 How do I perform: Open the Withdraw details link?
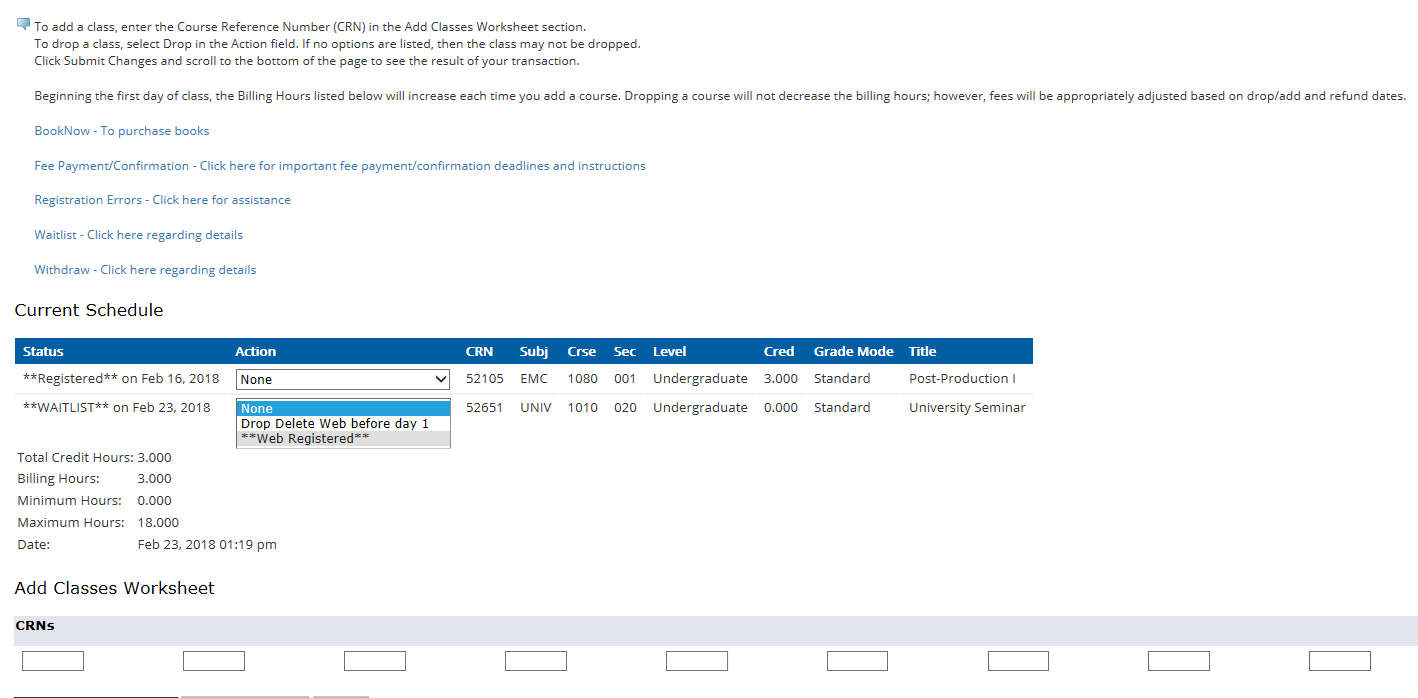[145, 270]
